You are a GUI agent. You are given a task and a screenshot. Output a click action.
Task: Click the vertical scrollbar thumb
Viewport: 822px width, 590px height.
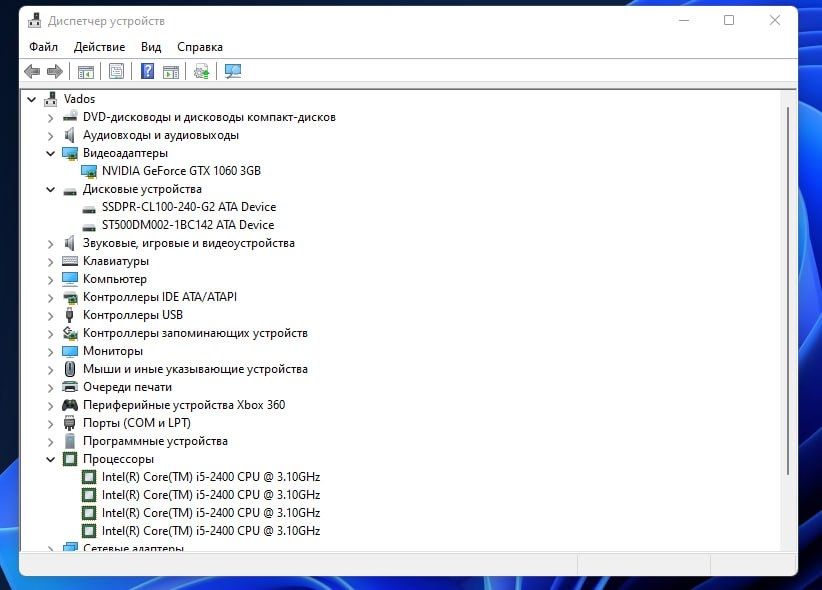[x=787, y=291]
